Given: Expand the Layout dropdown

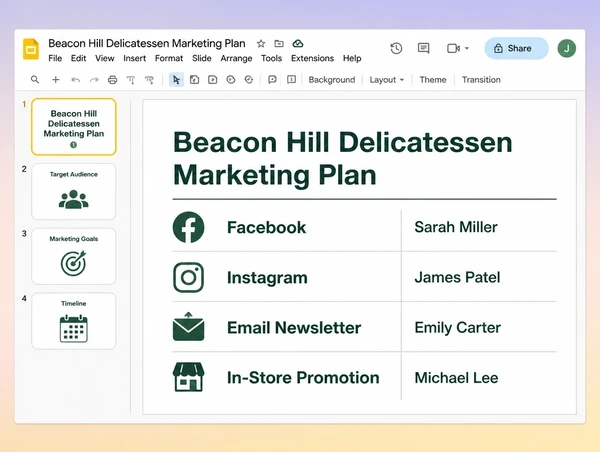Looking at the screenshot, I should tap(386, 80).
